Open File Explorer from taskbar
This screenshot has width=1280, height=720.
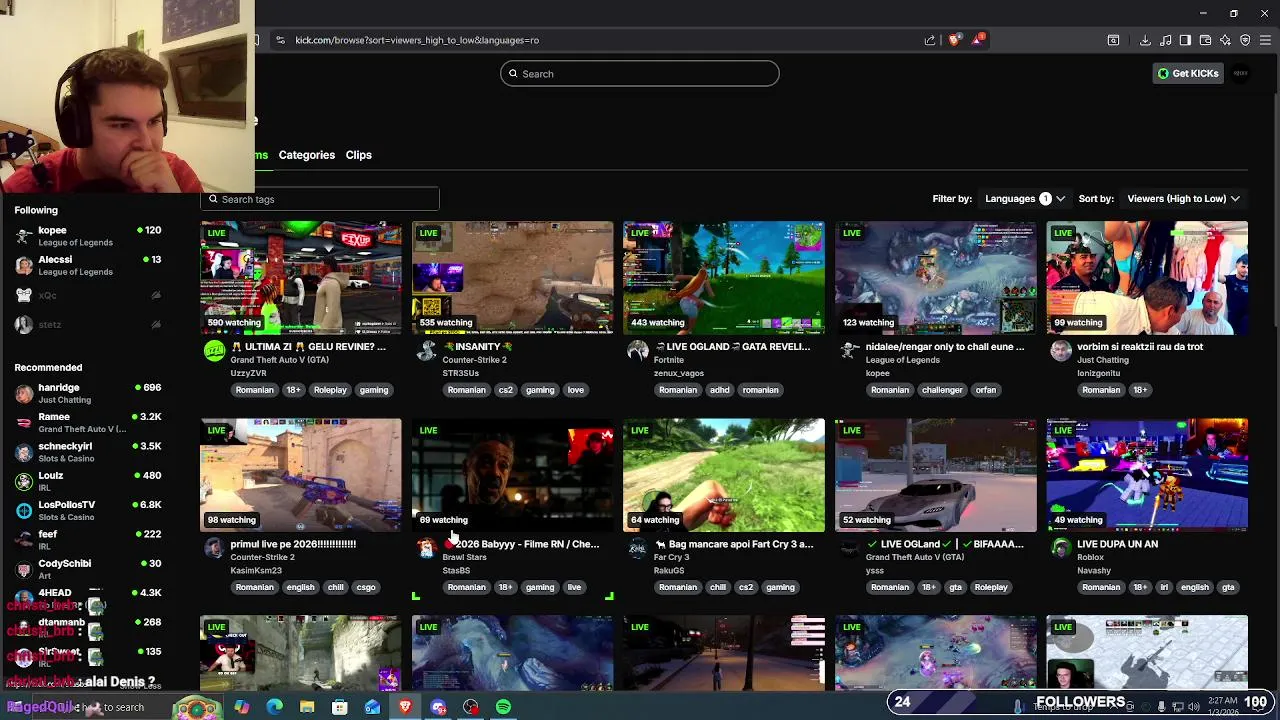coord(307,707)
